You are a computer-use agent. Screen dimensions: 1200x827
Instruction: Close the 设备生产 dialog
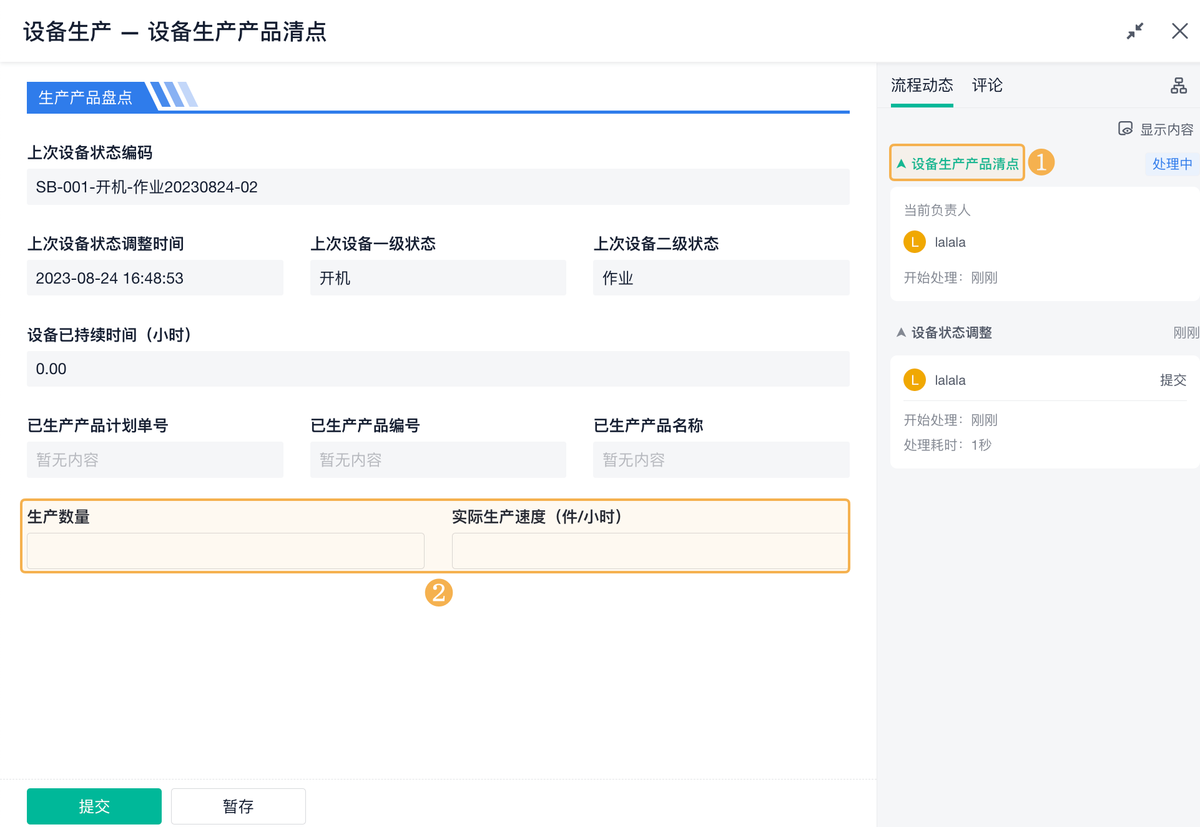1179,32
